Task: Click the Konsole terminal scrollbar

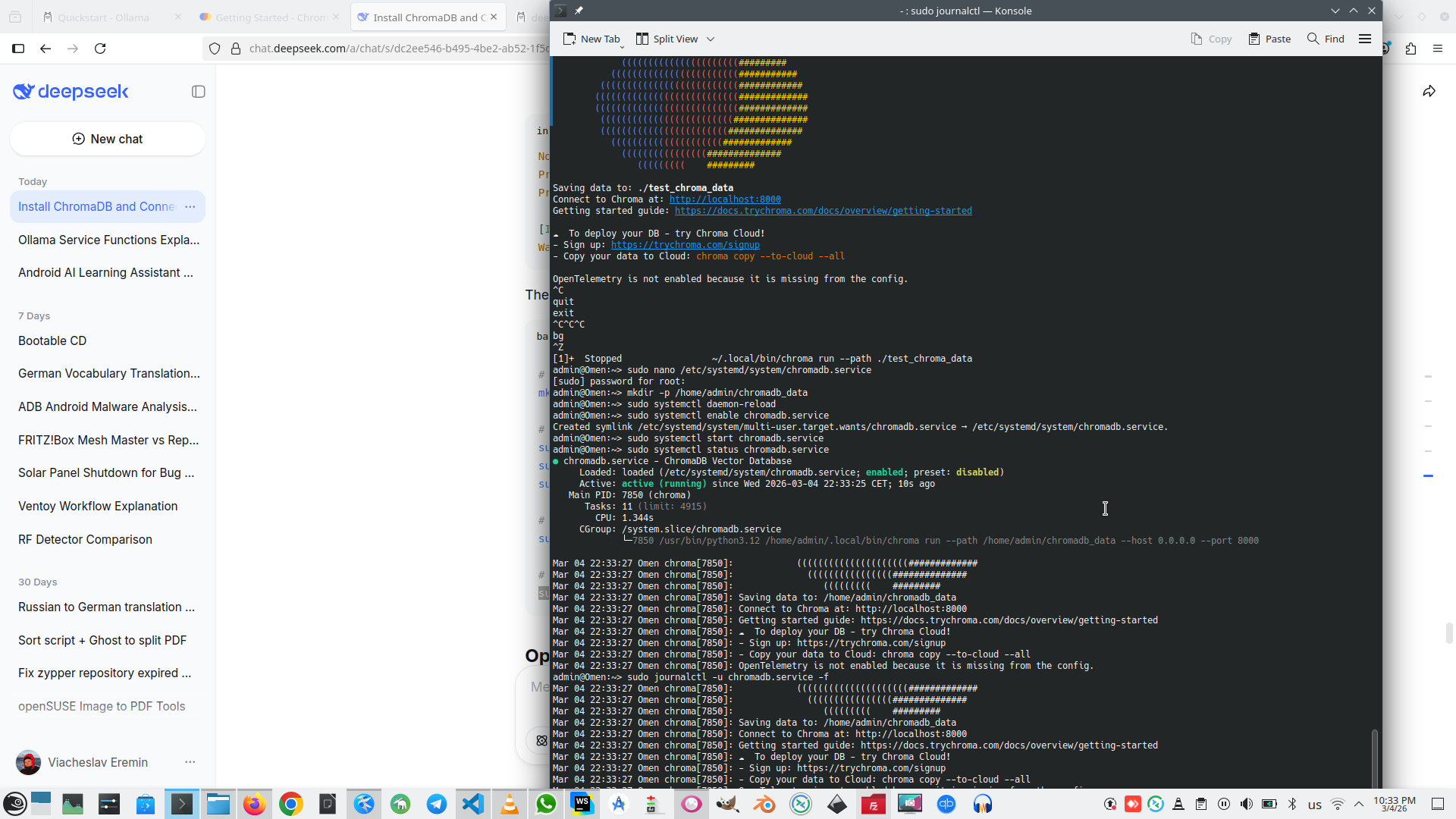Action: click(1374, 758)
